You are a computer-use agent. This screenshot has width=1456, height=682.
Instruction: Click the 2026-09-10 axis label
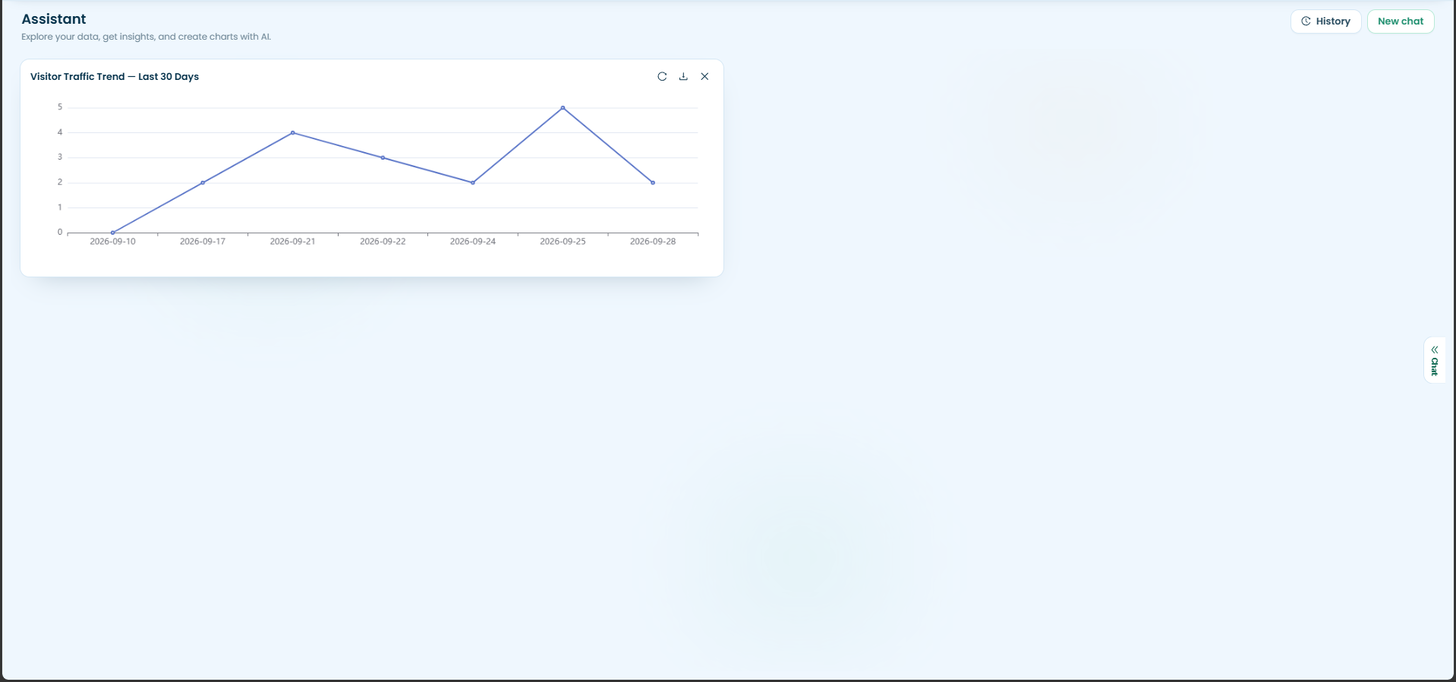(113, 242)
